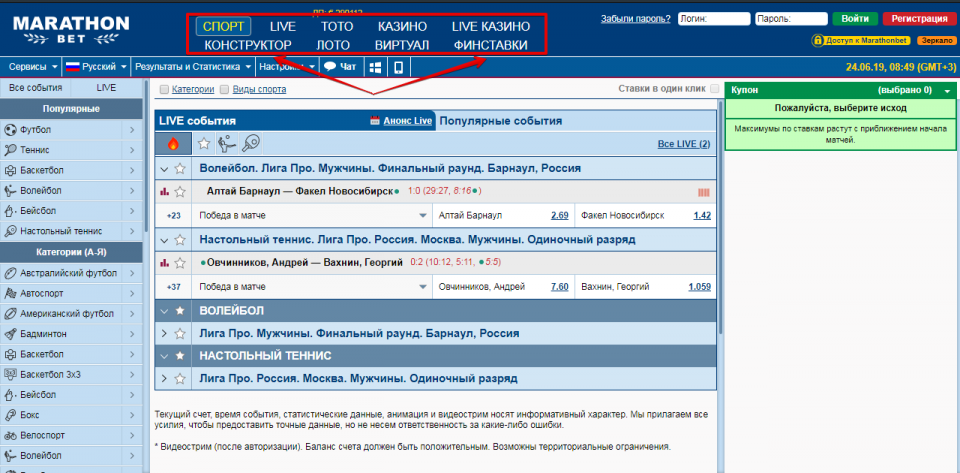Click the star favorites filter icon

pyautogui.click(x=205, y=143)
